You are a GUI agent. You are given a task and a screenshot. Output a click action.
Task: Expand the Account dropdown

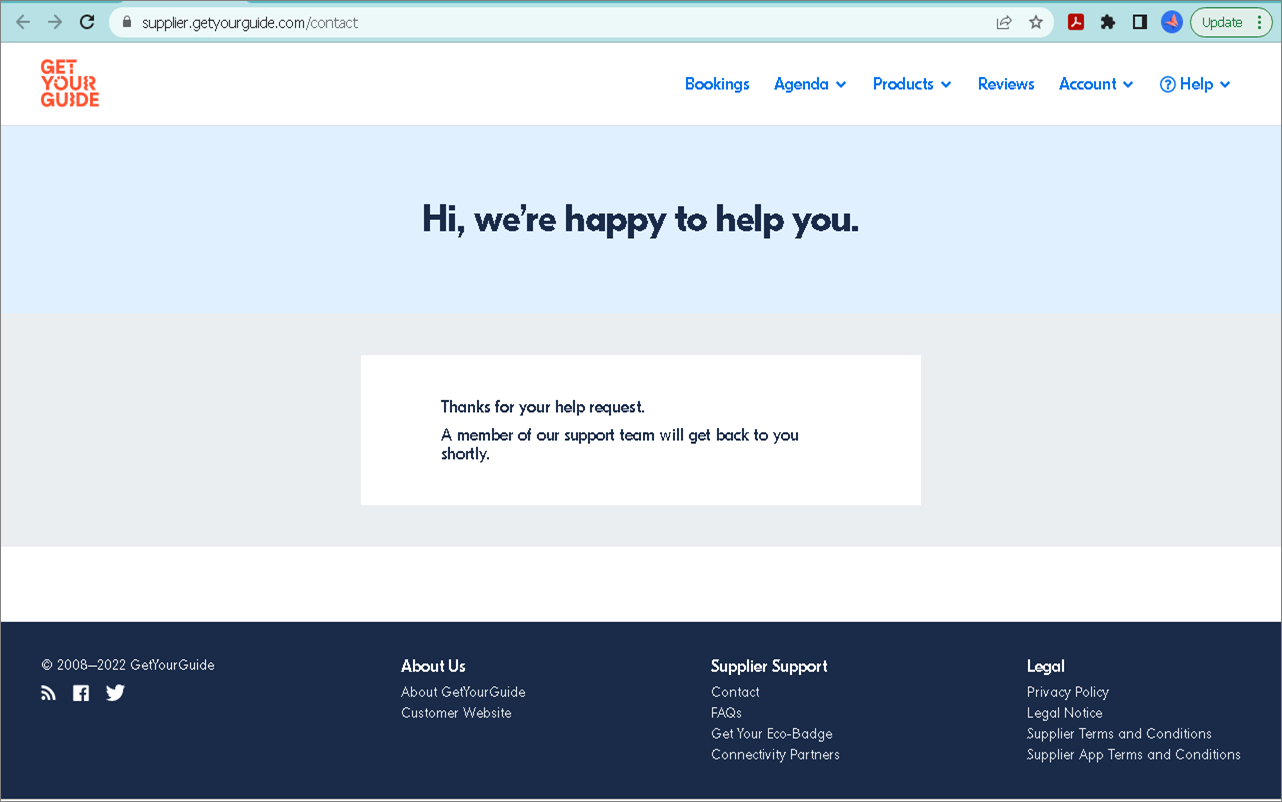pos(1095,84)
